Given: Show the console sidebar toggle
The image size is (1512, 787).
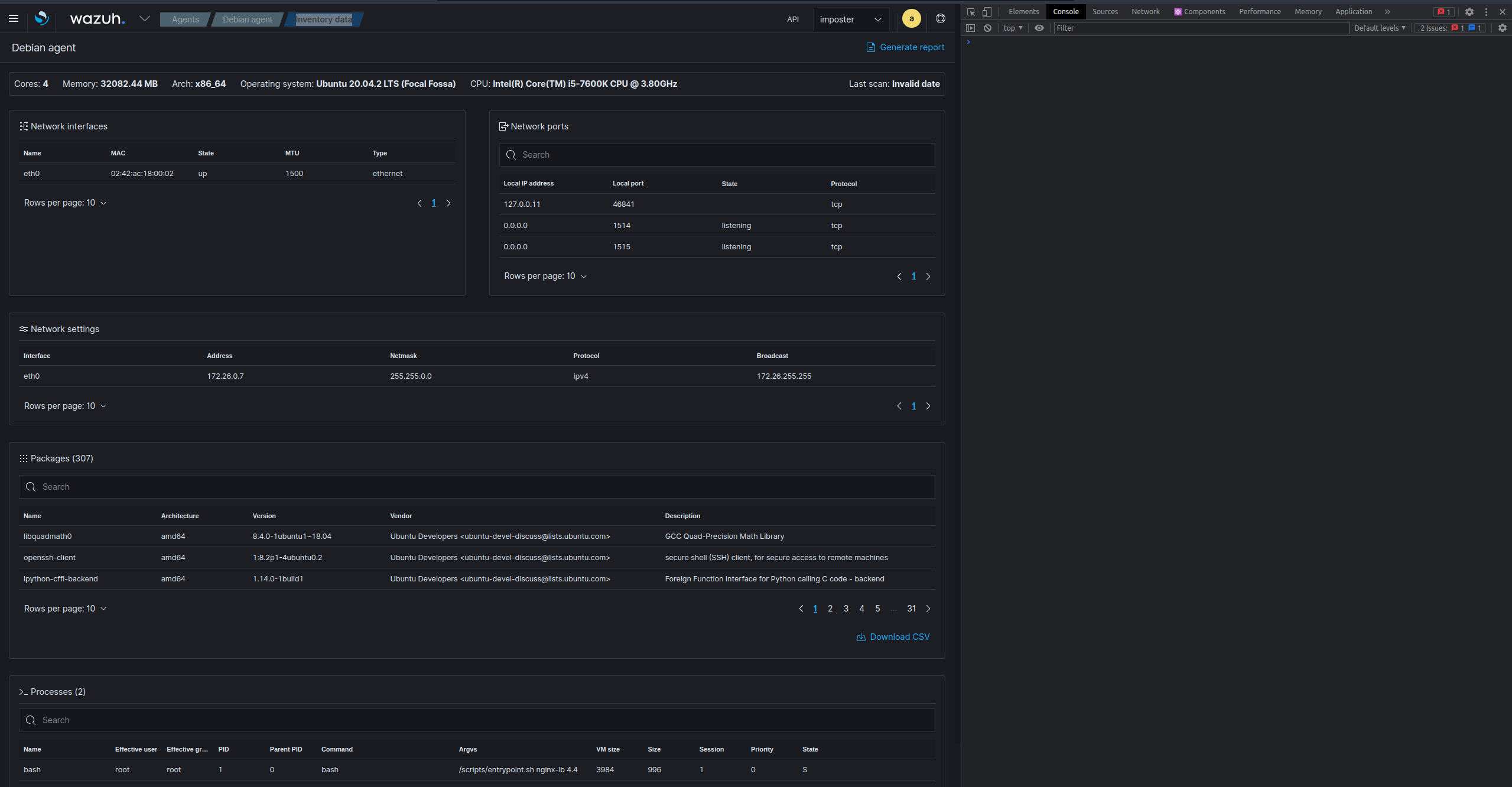Looking at the screenshot, I should (x=971, y=28).
